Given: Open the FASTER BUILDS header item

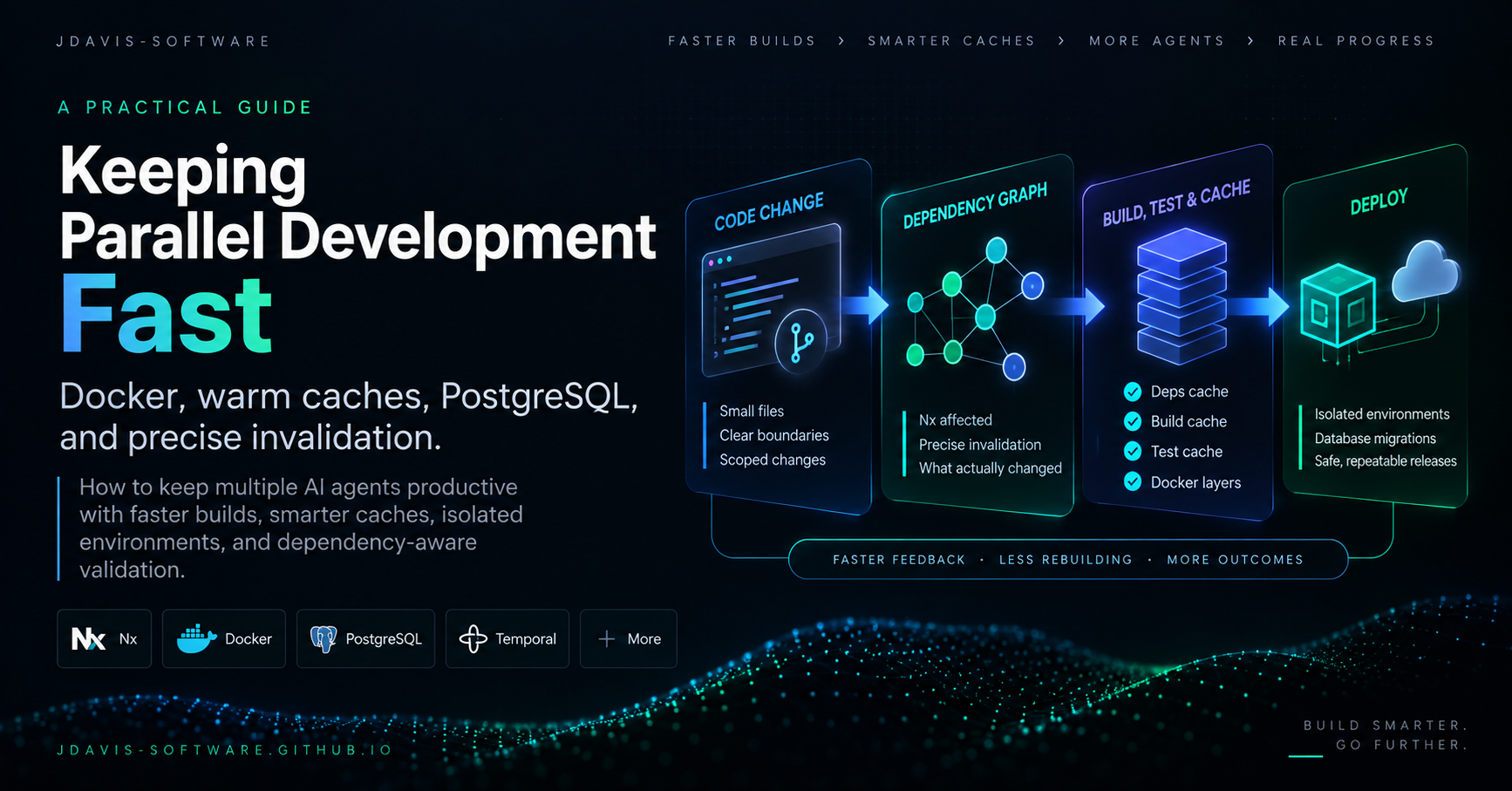Looking at the screenshot, I should (742, 41).
